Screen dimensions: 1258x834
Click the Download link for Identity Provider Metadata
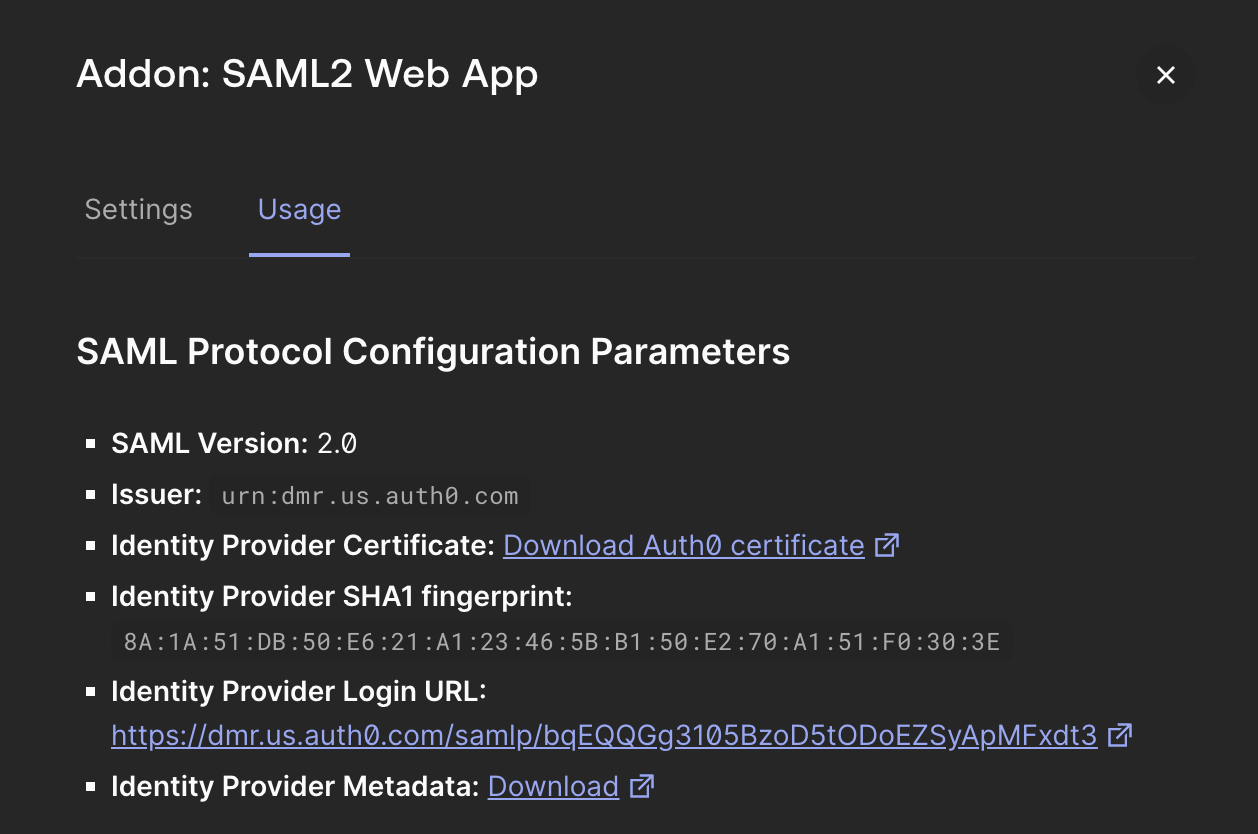click(553, 786)
